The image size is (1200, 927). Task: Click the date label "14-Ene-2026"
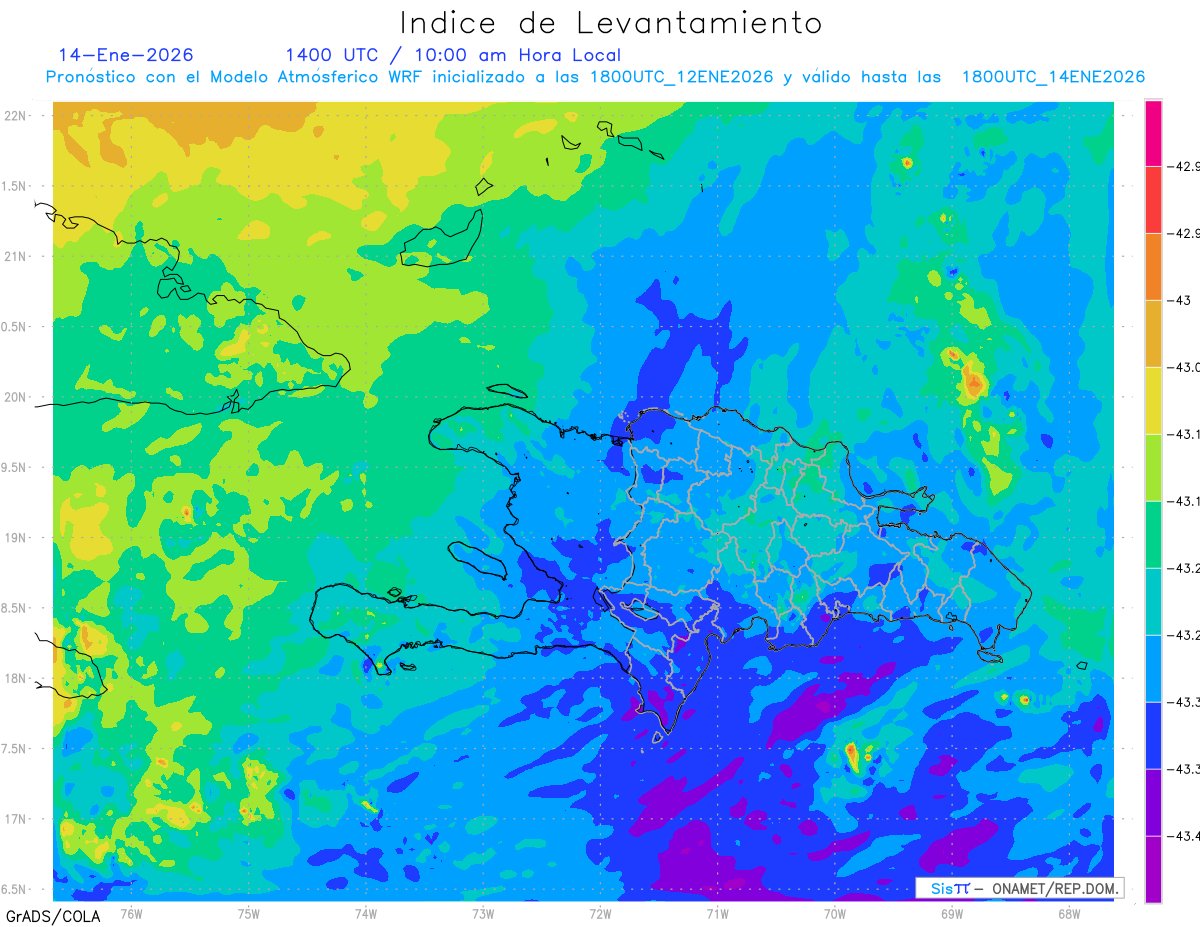tap(126, 55)
